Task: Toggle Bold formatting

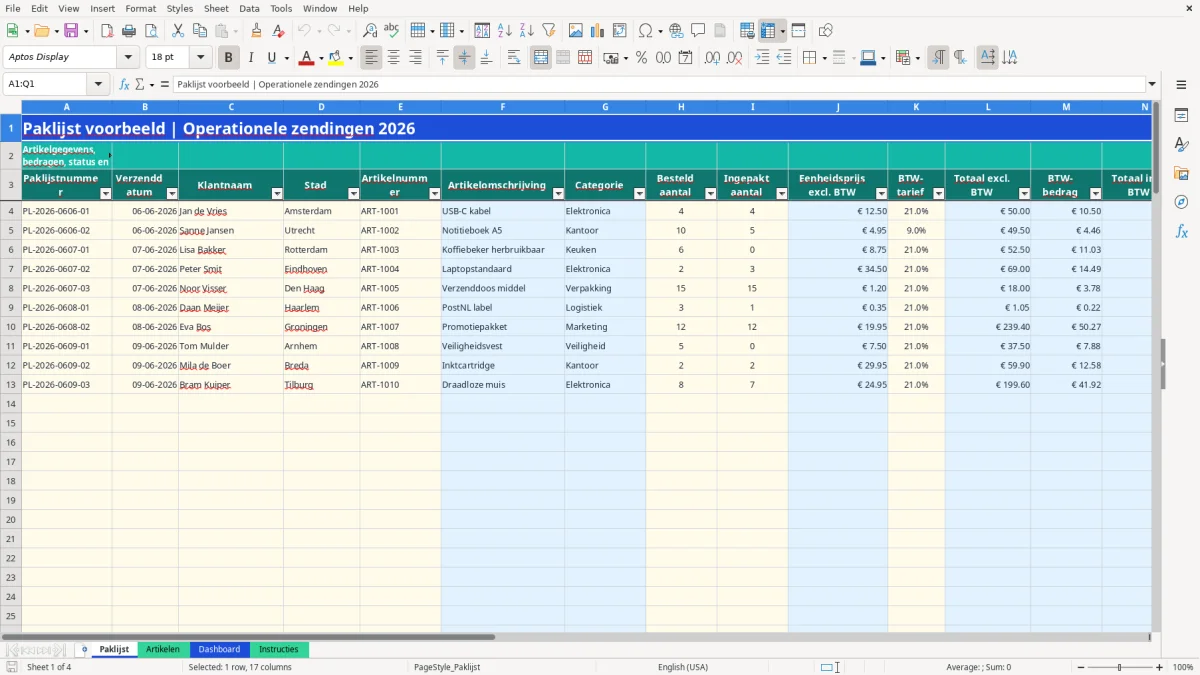Action: coord(229,58)
